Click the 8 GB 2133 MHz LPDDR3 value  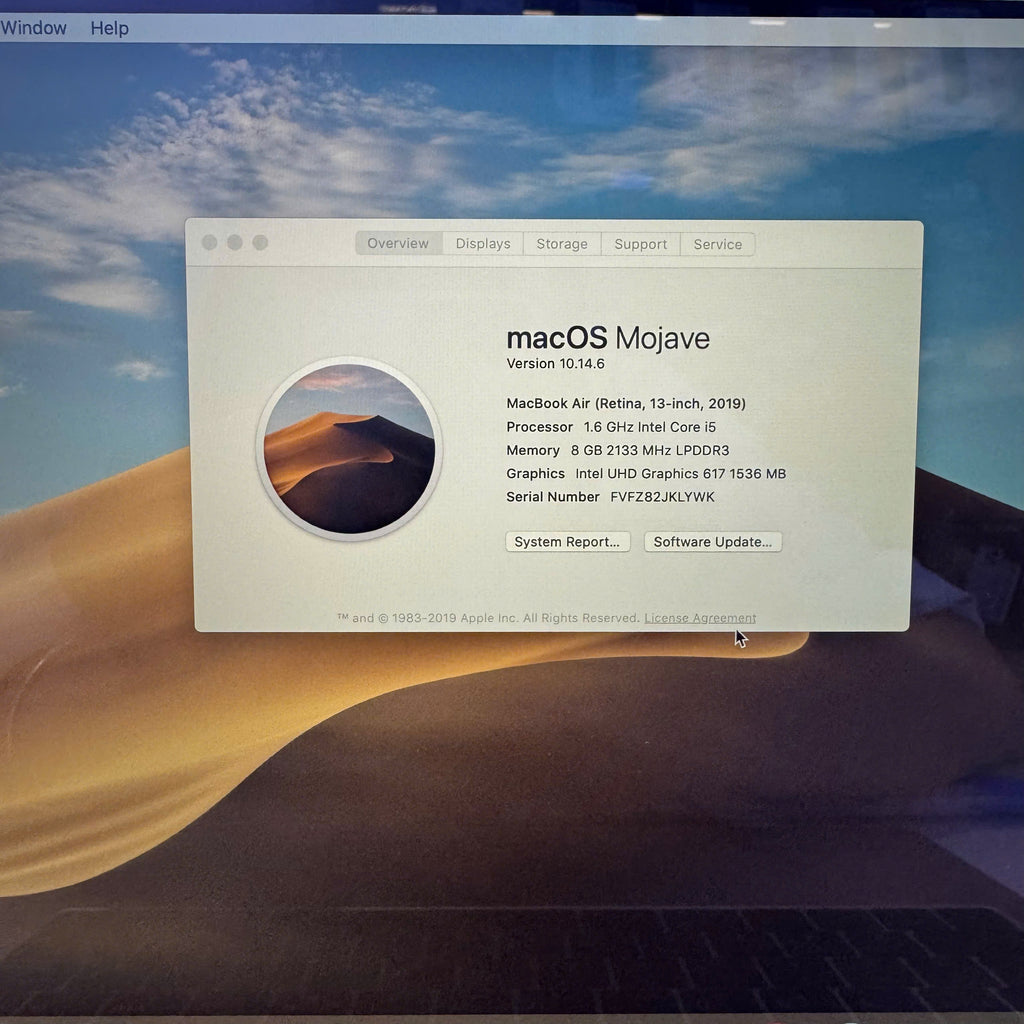pyautogui.click(x=650, y=451)
